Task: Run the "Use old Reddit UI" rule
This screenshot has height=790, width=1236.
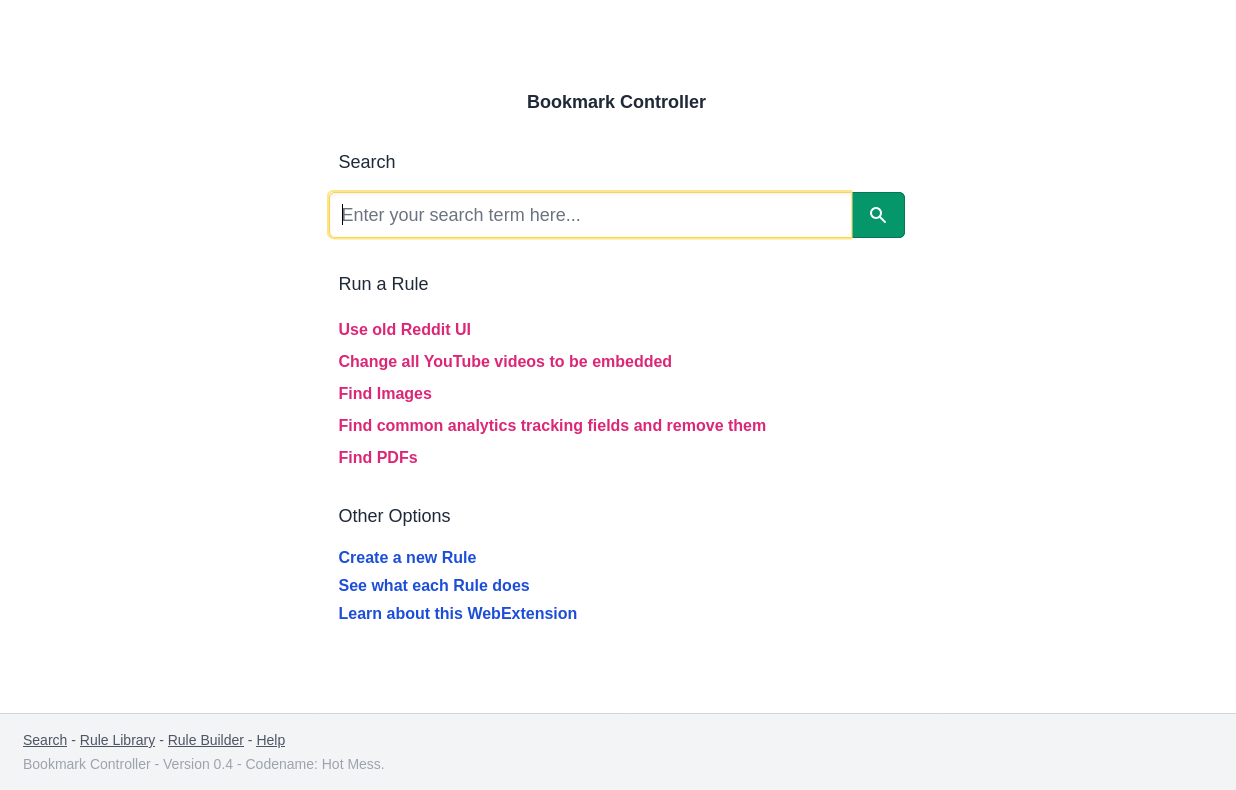Action: point(404,329)
